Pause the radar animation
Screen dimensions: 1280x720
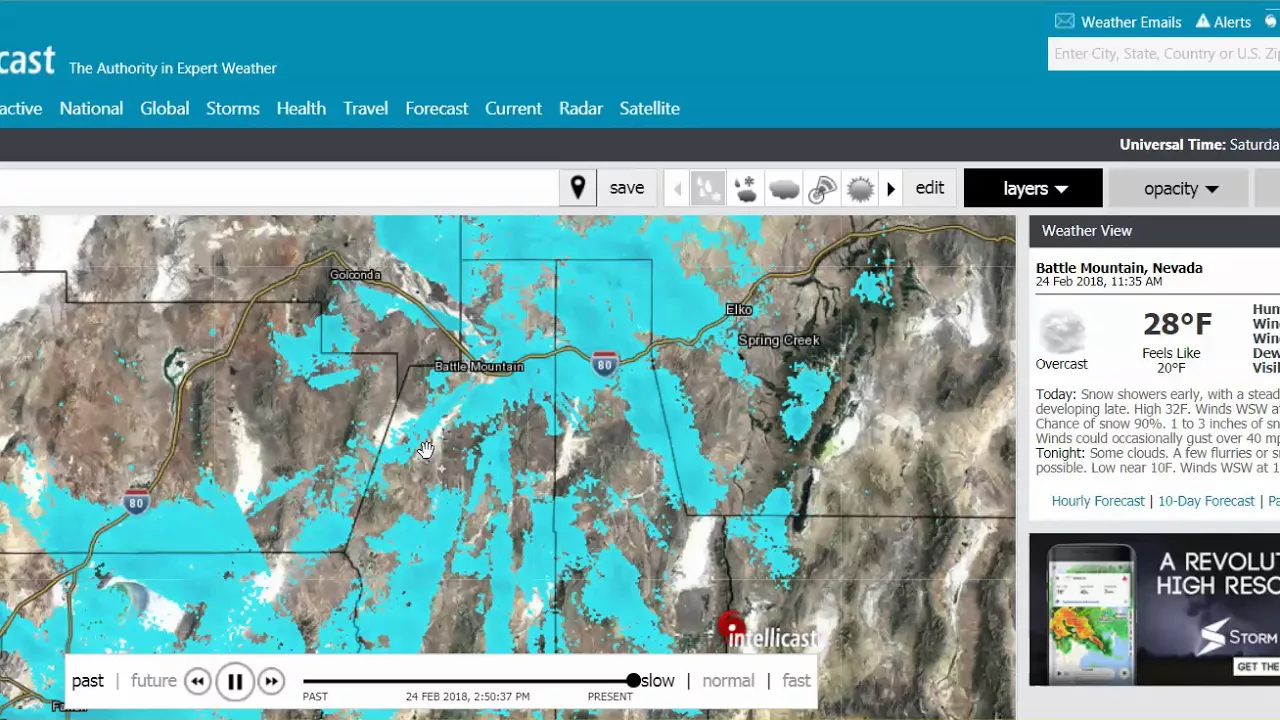pyautogui.click(x=235, y=681)
